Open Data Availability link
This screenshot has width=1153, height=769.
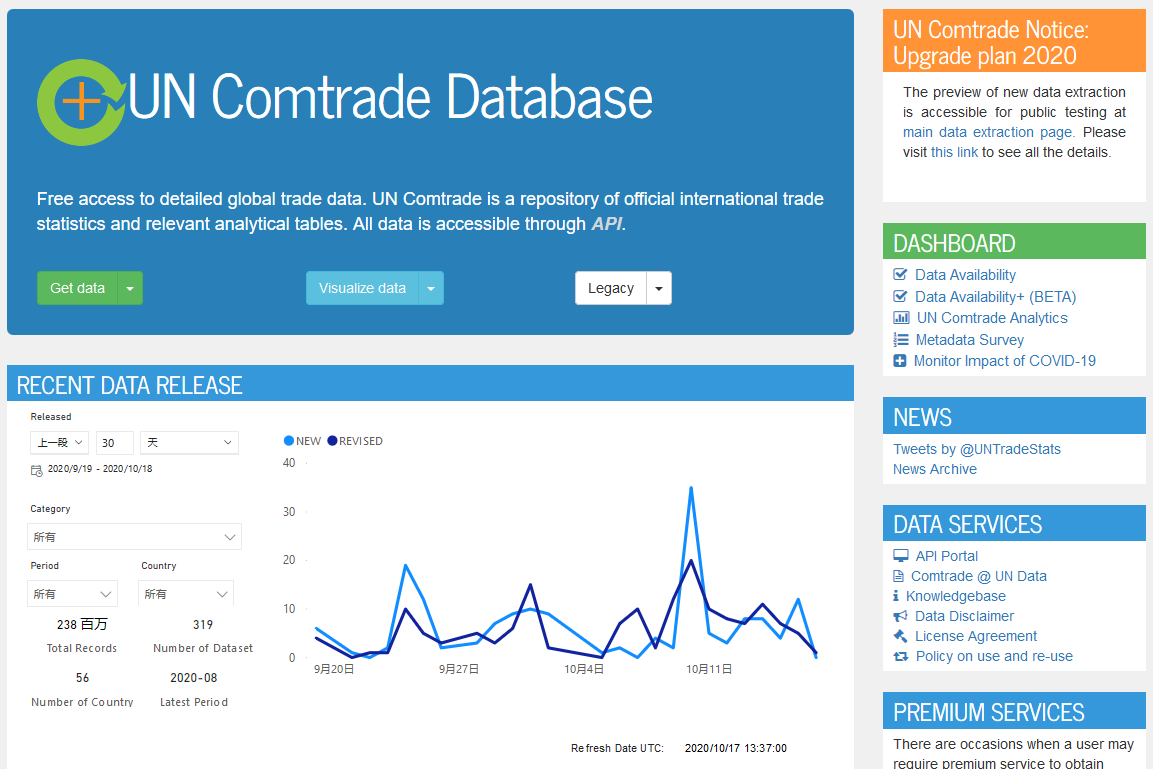(965, 275)
